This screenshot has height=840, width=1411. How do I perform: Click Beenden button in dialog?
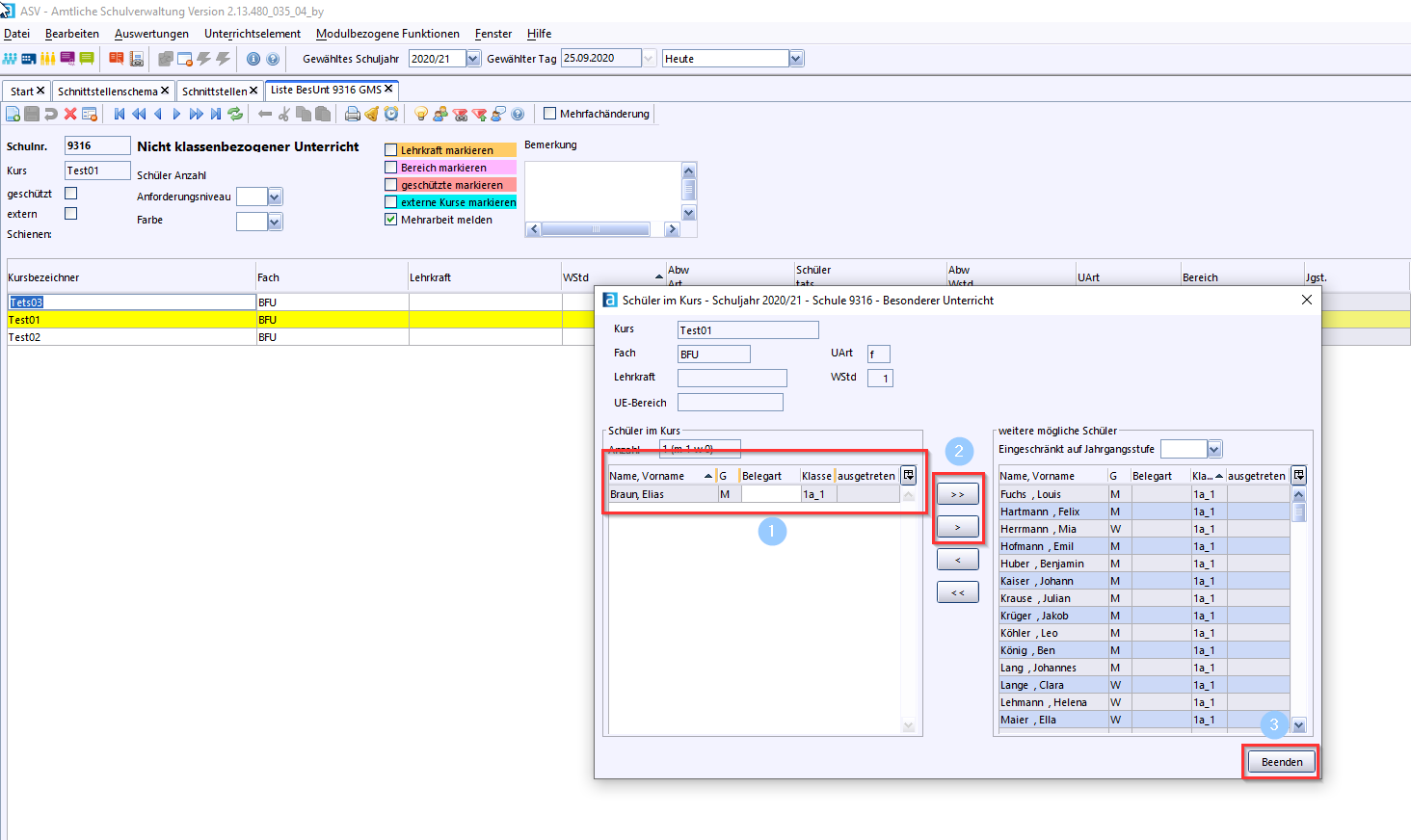pos(1282,762)
